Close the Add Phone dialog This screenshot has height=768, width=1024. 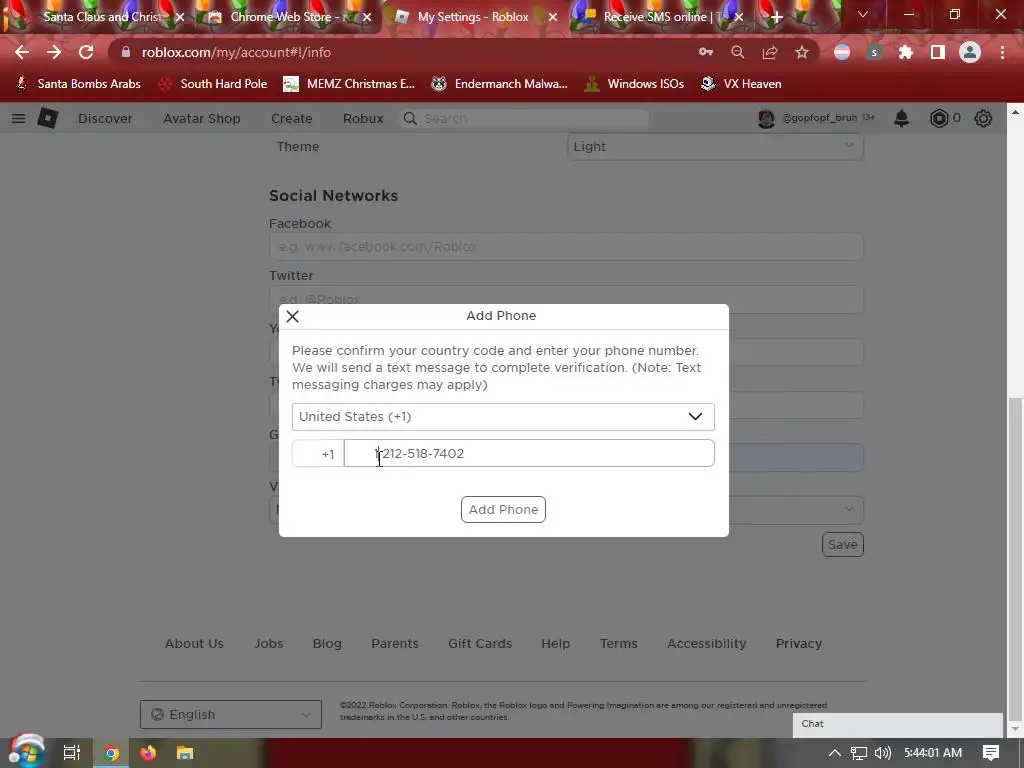point(293,317)
